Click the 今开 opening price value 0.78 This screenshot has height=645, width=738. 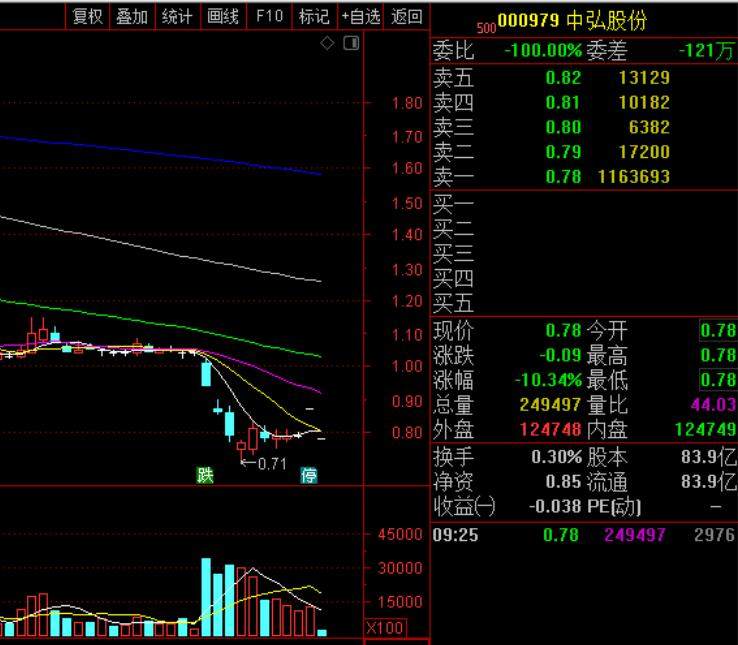coord(717,331)
